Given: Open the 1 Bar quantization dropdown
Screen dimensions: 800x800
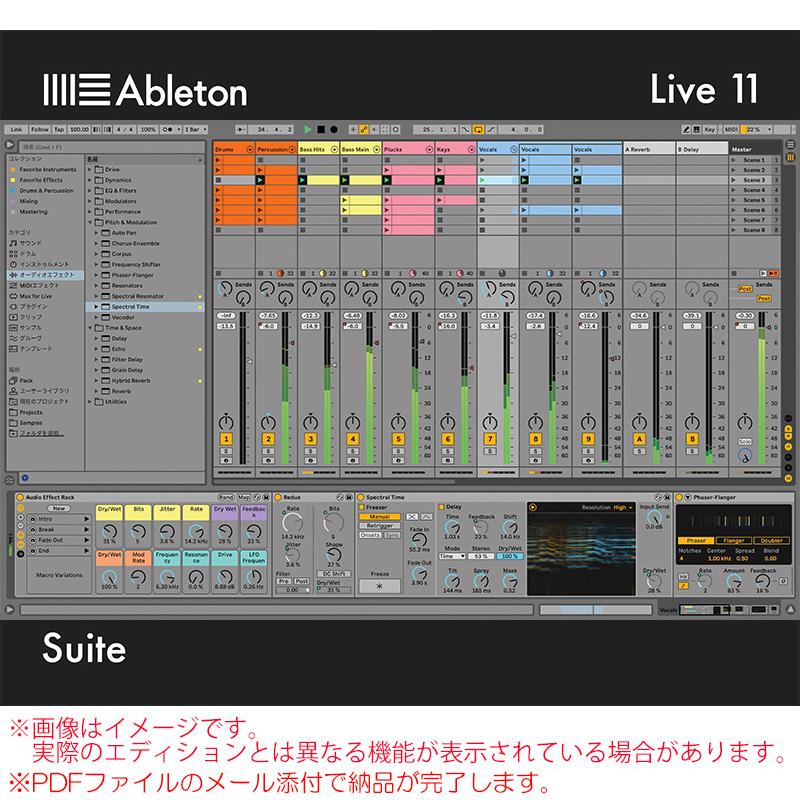Looking at the screenshot, I should [x=195, y=130].
